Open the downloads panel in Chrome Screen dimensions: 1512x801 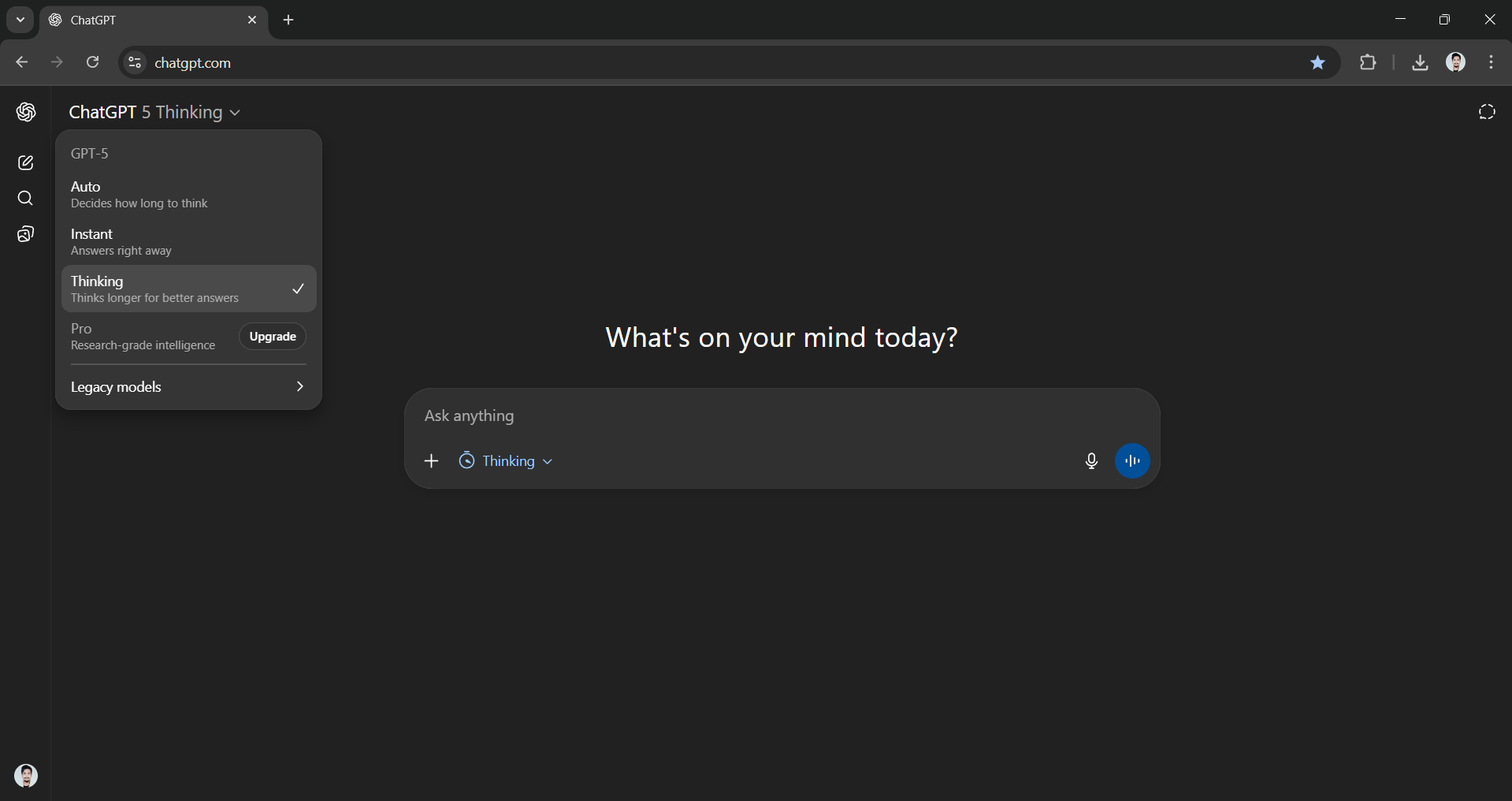pos(1419,62)
